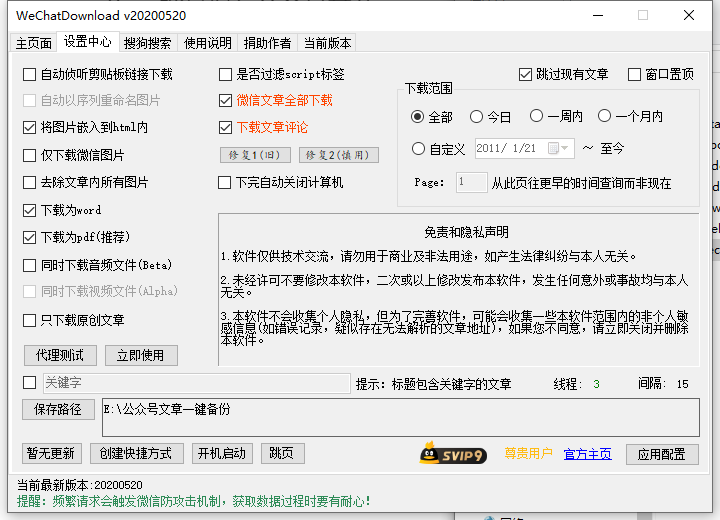Viewport: 720px width, 520px height.
Task: Click the 跳页 button
Action: click(x=282, y=454)
